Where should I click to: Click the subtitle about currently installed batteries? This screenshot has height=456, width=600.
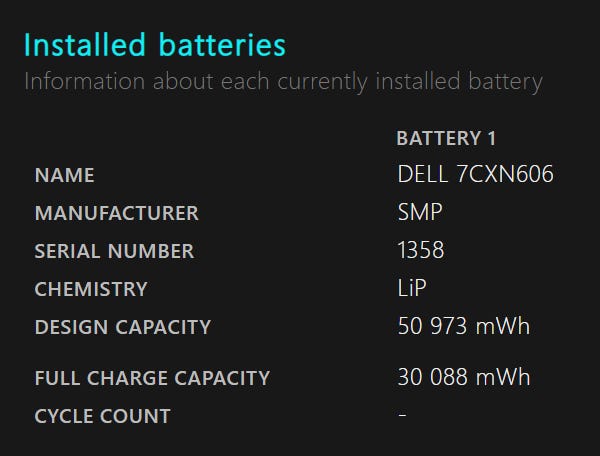tap(283, 81)
